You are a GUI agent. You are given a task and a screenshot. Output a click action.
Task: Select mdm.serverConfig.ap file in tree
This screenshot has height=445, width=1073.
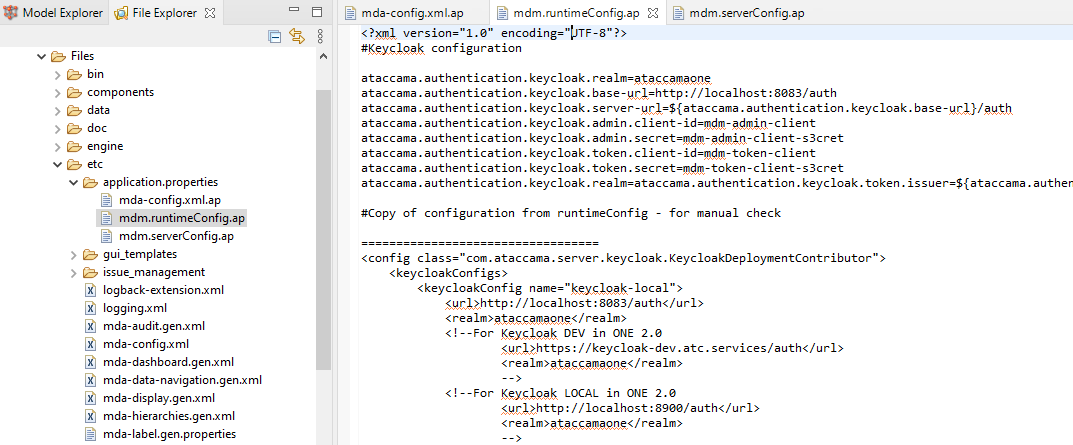175,236
